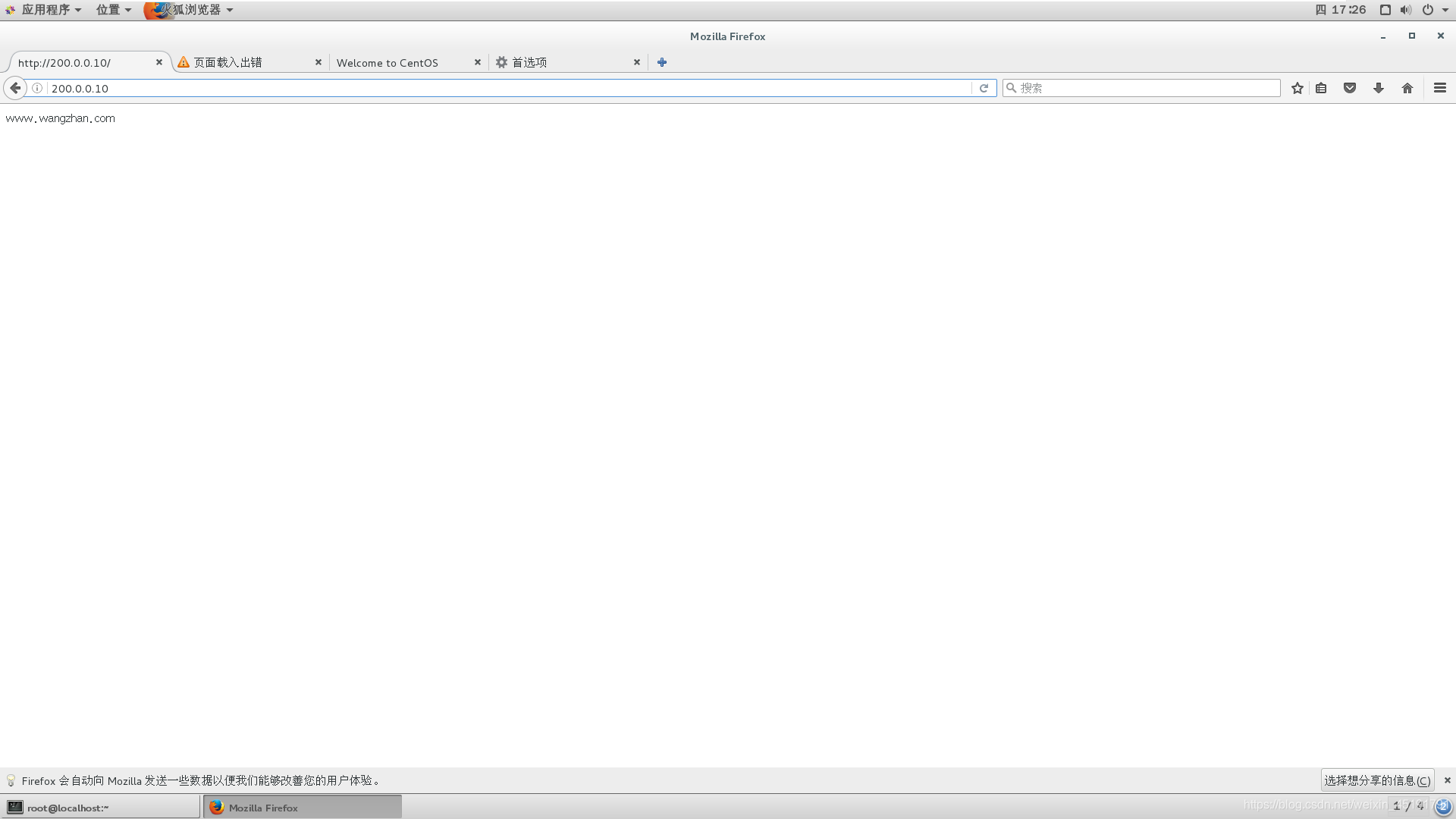This screenshot has height=819, width=1456.
Task: Minimize the Firefox window
Action: 1383,36
